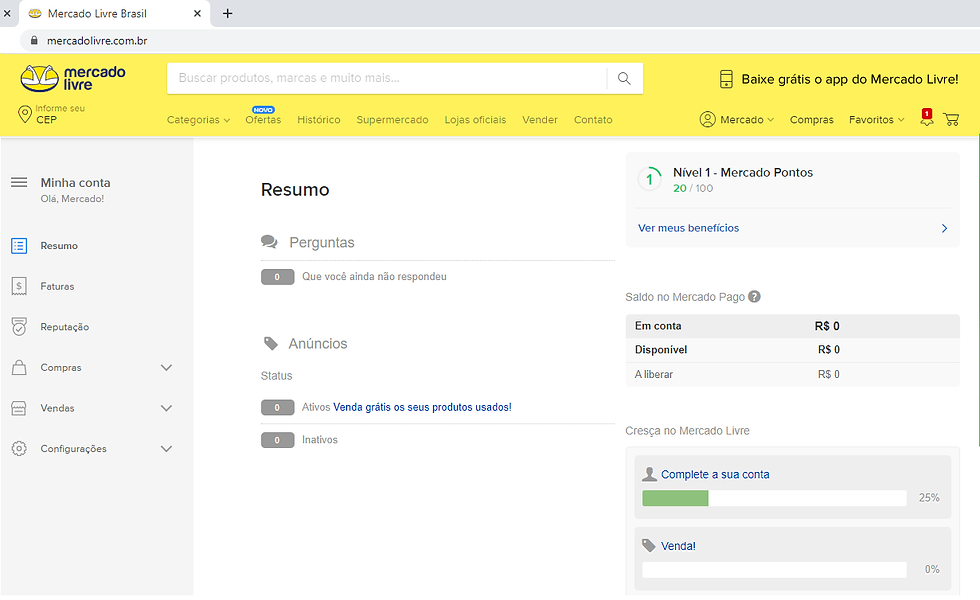Click the Nível 1 - Mercado Pontos title
980x600 pixels.
743,172
